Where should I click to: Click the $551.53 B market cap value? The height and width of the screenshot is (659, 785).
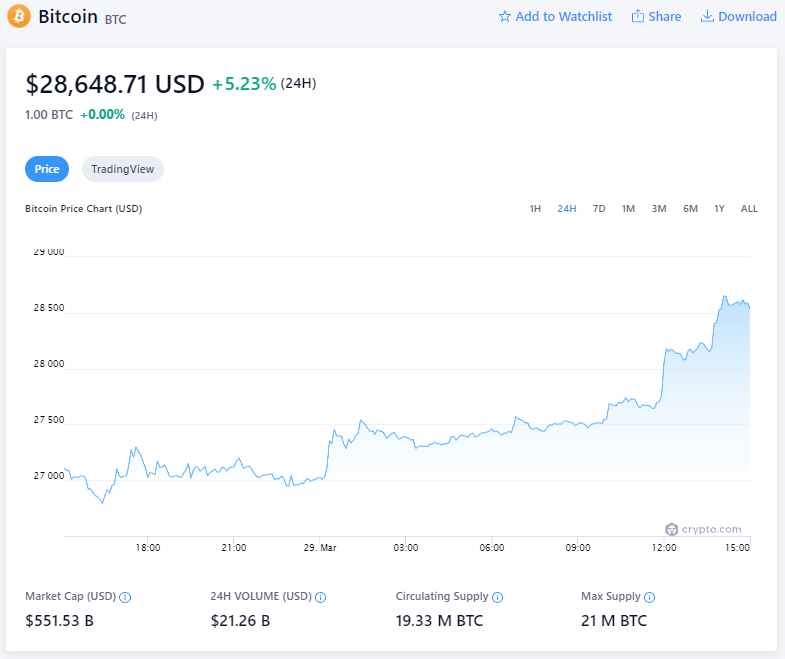(60, 621)
